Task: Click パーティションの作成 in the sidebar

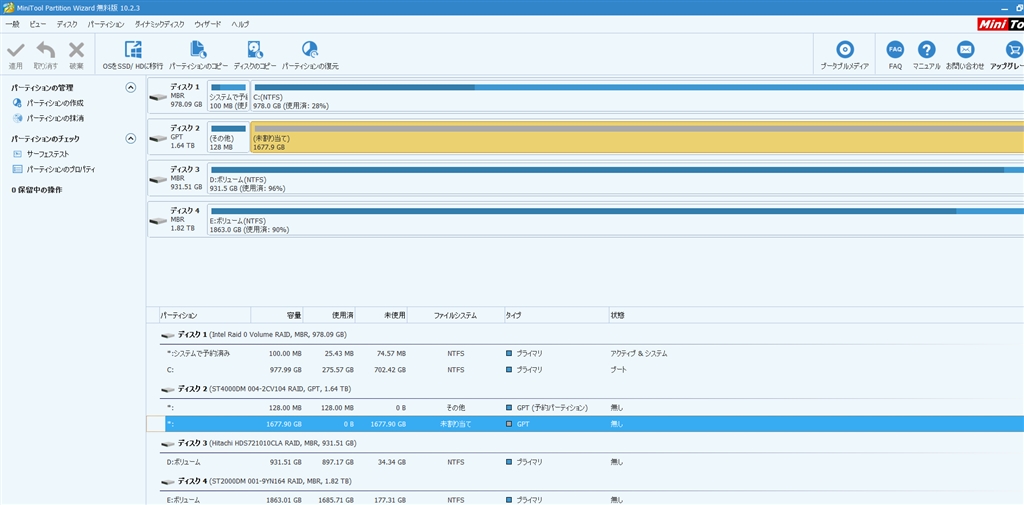Action: pos(55,103)
